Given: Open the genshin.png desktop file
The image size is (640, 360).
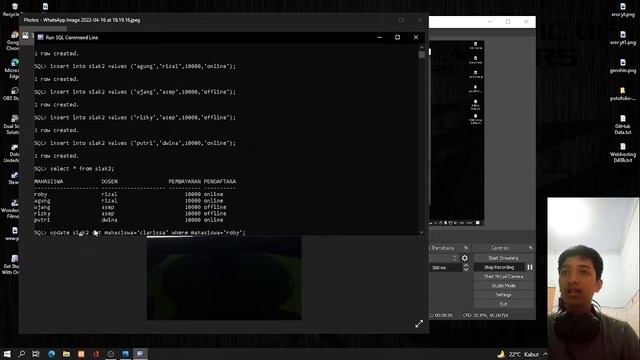Looking at the screenshot, I should click(x=623, y=66).
